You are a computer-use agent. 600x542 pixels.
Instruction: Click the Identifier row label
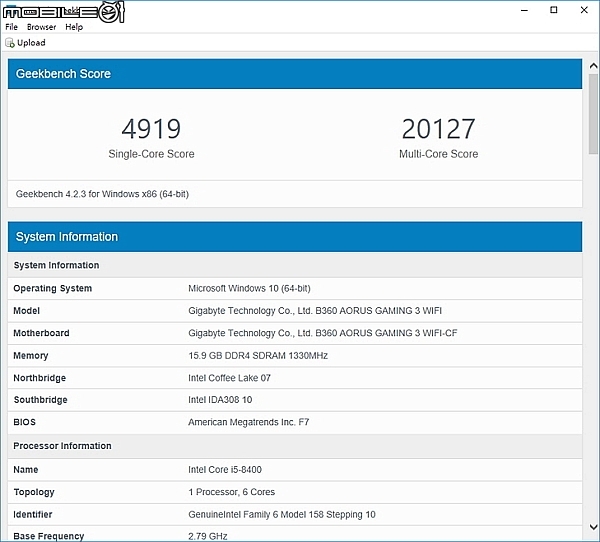tap(33, 514)
